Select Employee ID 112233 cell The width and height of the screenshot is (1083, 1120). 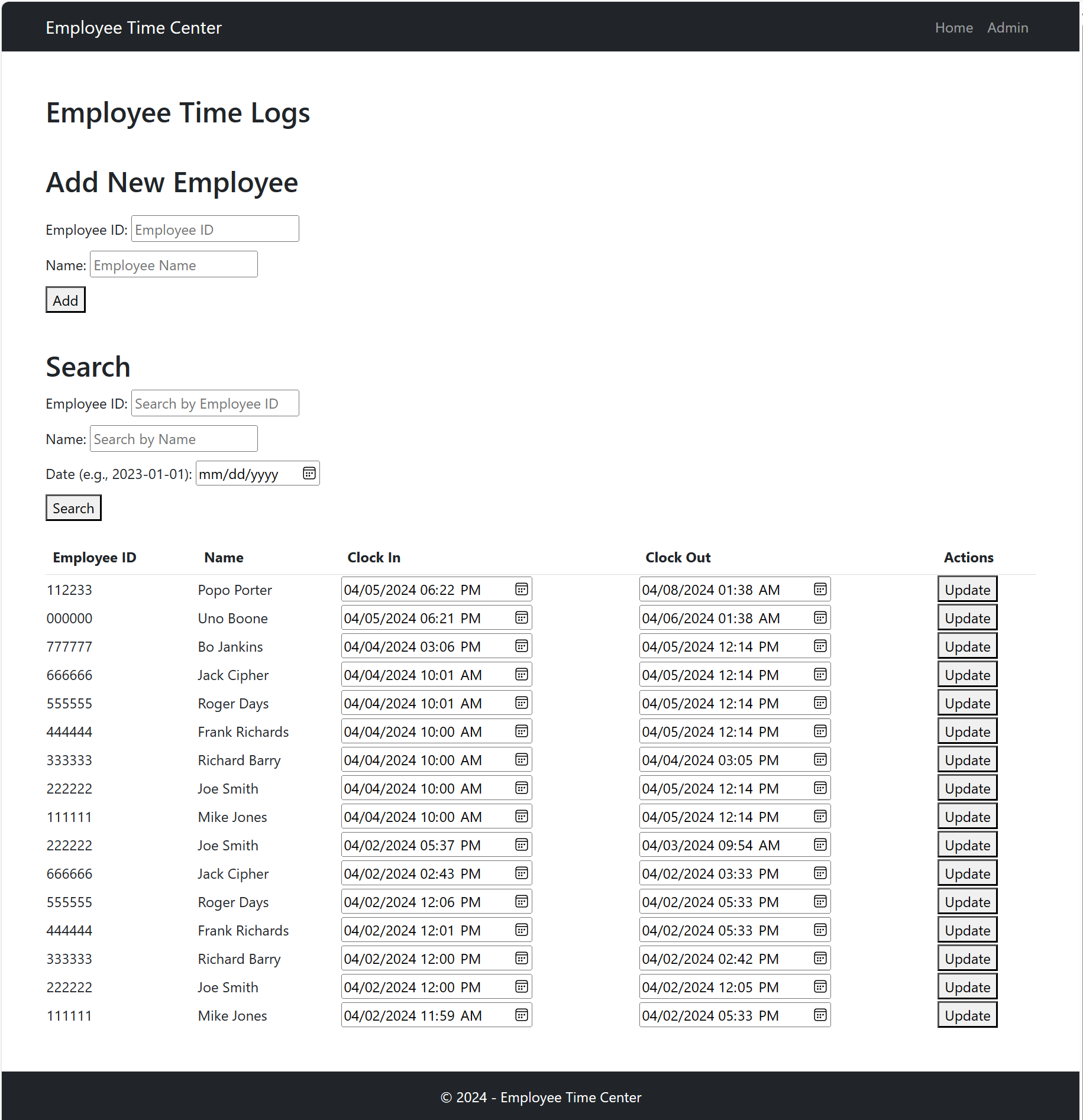tap(69, 590)
